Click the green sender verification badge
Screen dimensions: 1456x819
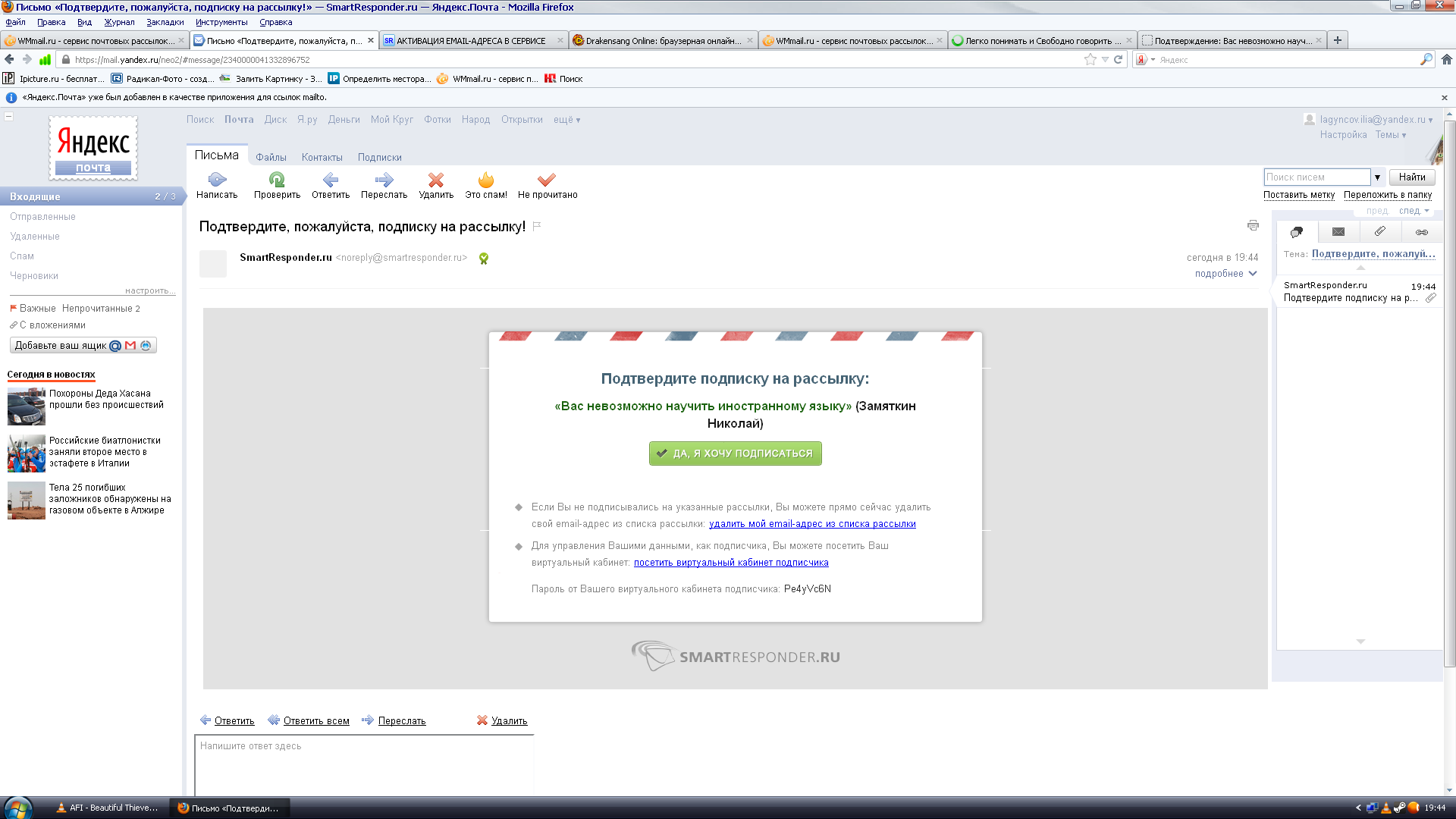484,259
